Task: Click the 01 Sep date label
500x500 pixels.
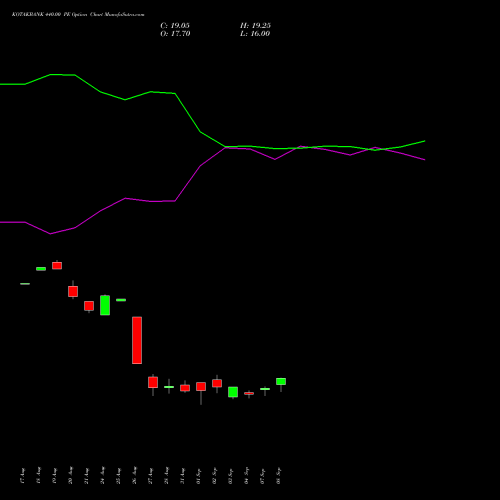Action: [x=198, y=476]
